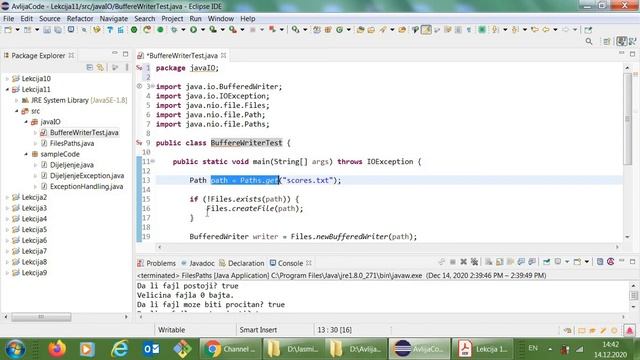This screenshot has width=640, height=360.
Task: Select BuffereWriterTest.java in Package Explorer
Action: pos(84,133)
